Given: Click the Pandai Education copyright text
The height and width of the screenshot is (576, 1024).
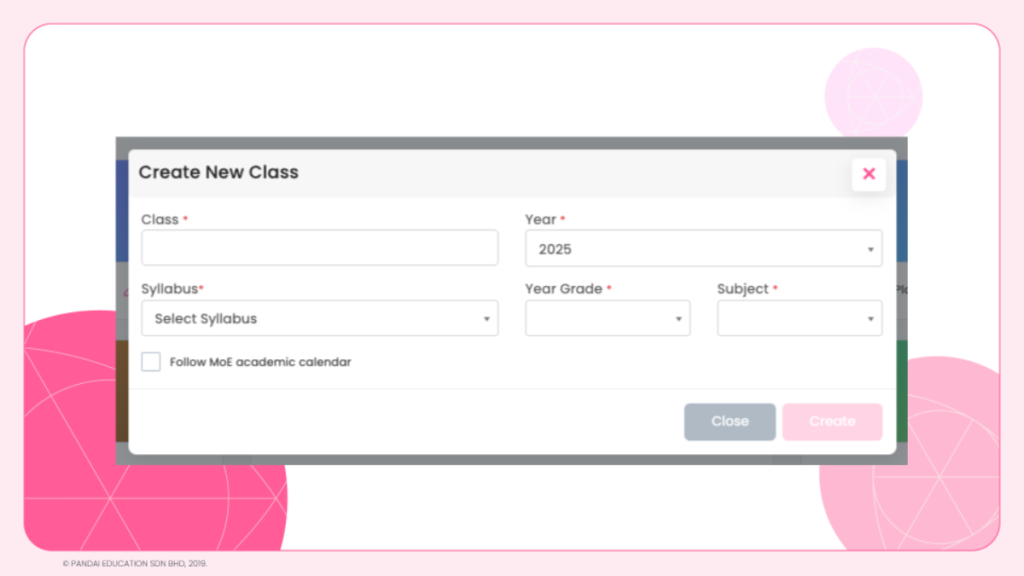Looking at the screenshot, I should click(135, 563).
